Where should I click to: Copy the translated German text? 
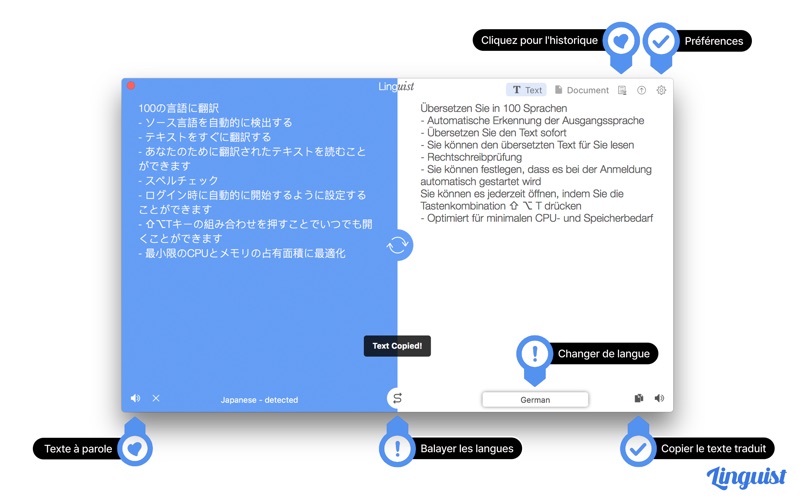[639, 398]
